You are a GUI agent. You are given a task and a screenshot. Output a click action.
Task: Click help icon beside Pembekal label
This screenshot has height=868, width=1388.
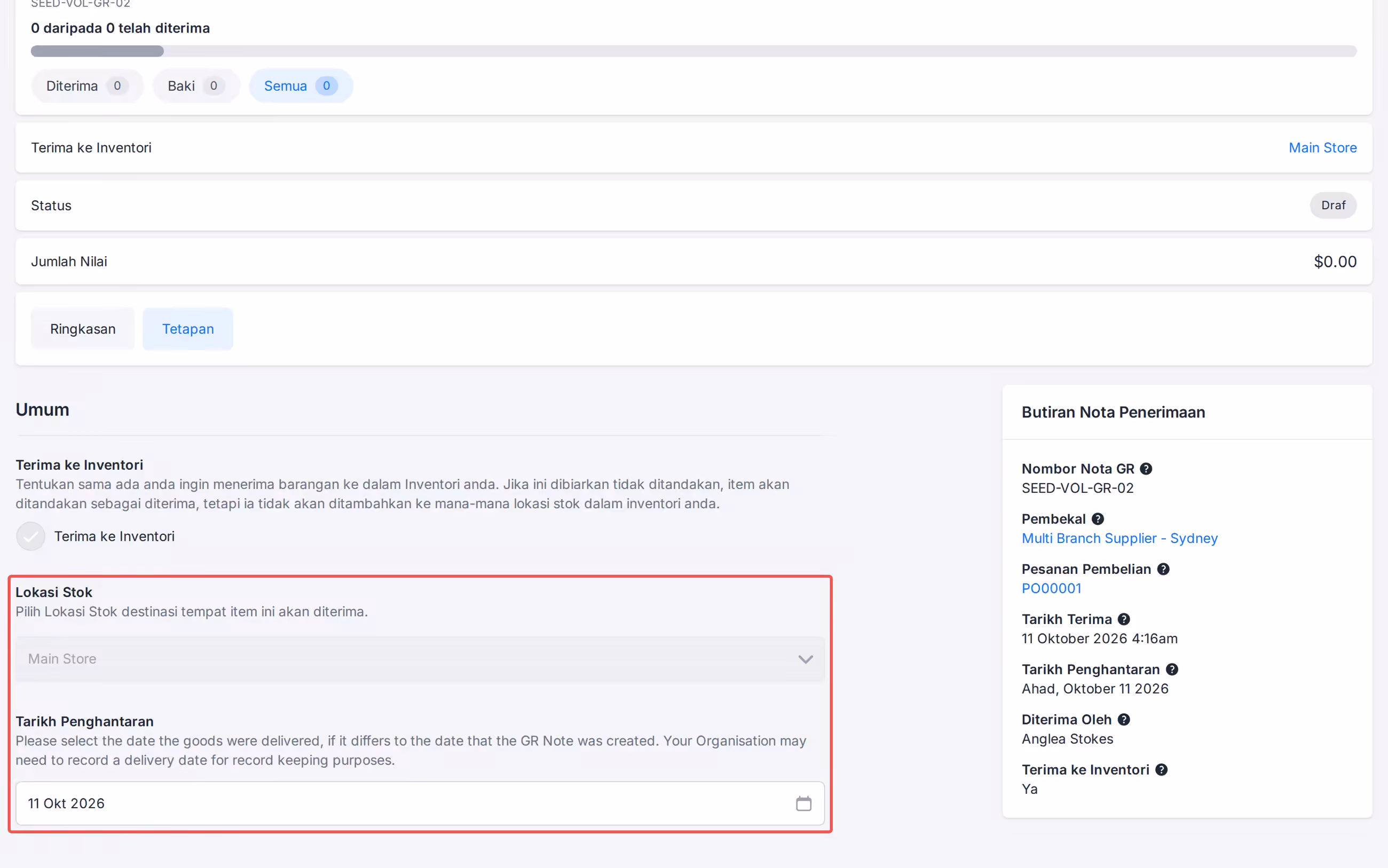click(1098, 519)
